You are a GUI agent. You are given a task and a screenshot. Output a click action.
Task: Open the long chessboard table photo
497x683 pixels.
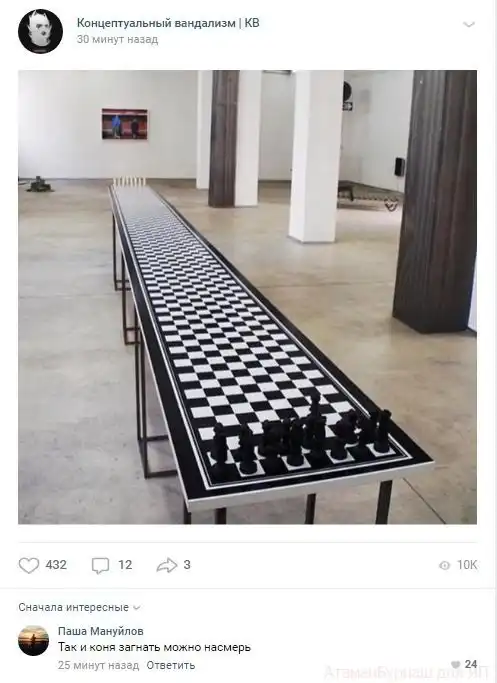(x=247, y=297)
